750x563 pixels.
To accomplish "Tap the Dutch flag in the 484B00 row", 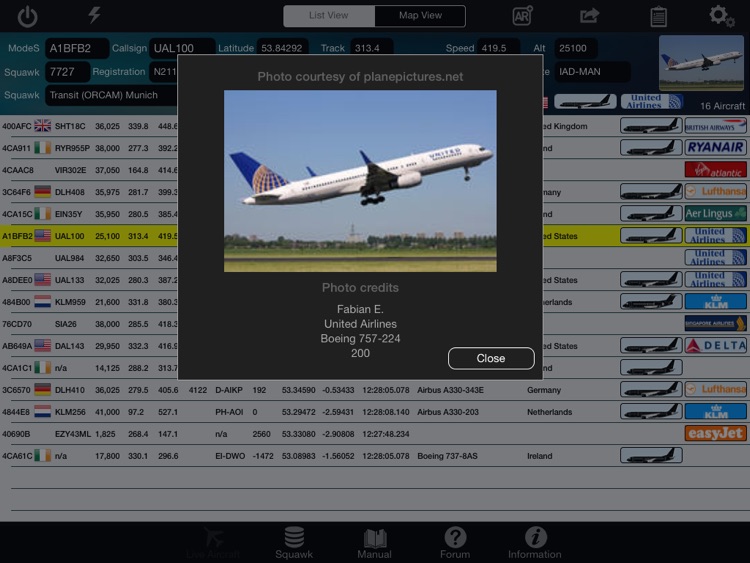I will pos(43,302).
